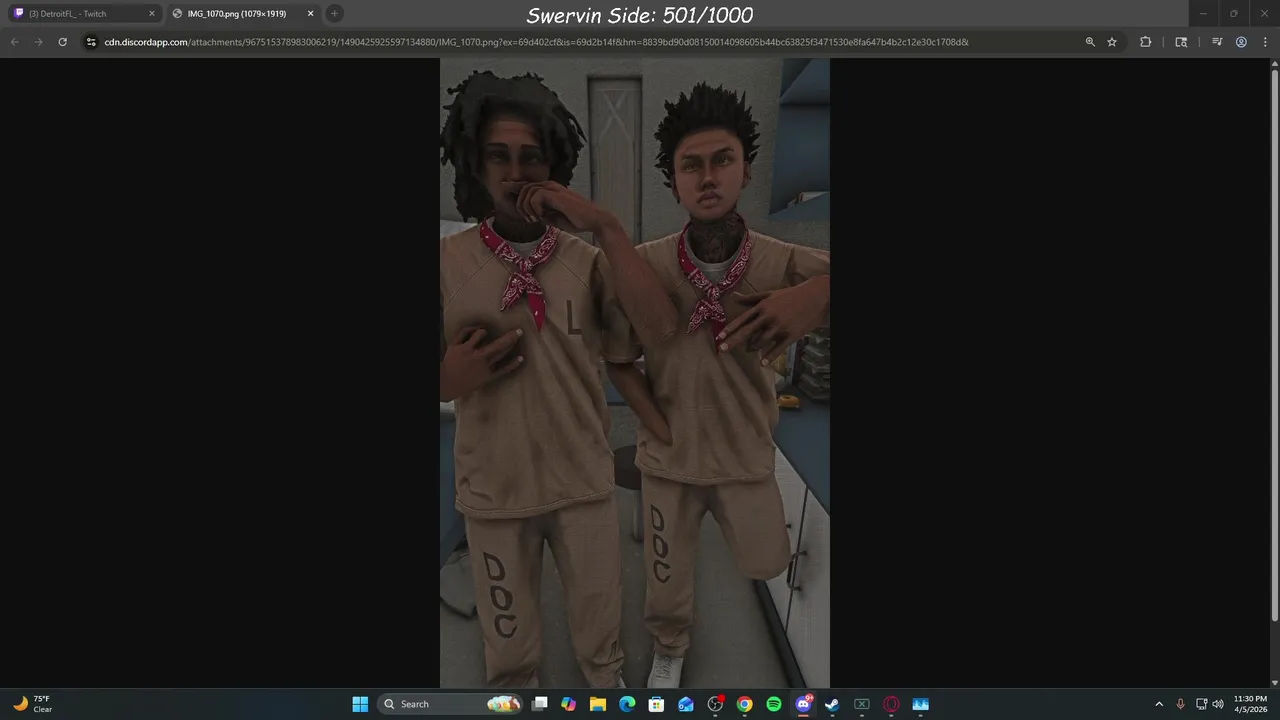Switch to the DetroitFL_ - Twitch tab
This screenshot has width=1280, height=720.
[85, 14]
